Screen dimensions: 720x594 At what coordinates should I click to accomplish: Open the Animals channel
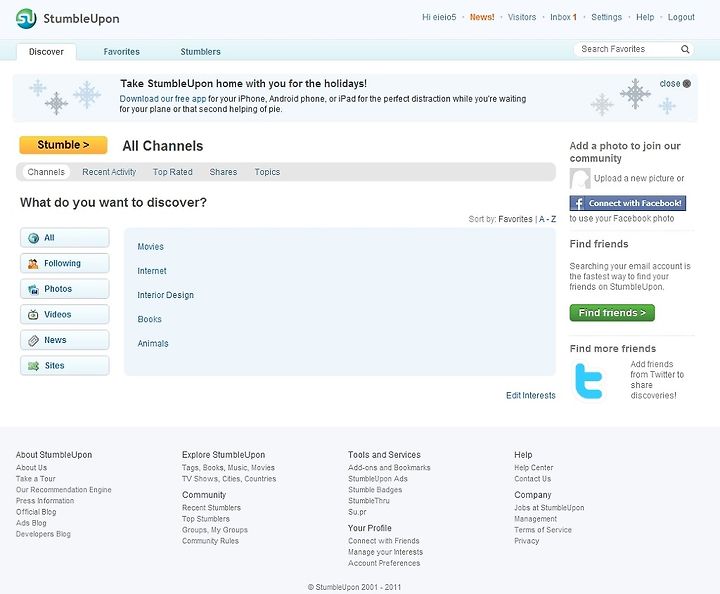153,343
